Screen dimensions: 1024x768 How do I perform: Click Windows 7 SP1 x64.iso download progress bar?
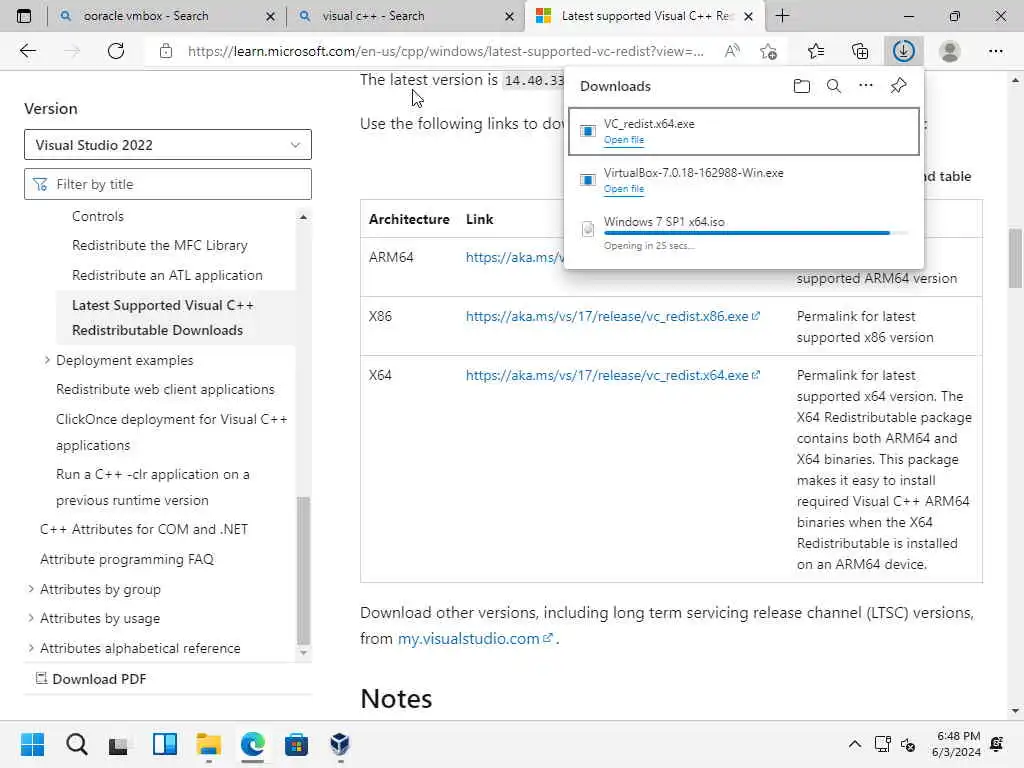755,232
